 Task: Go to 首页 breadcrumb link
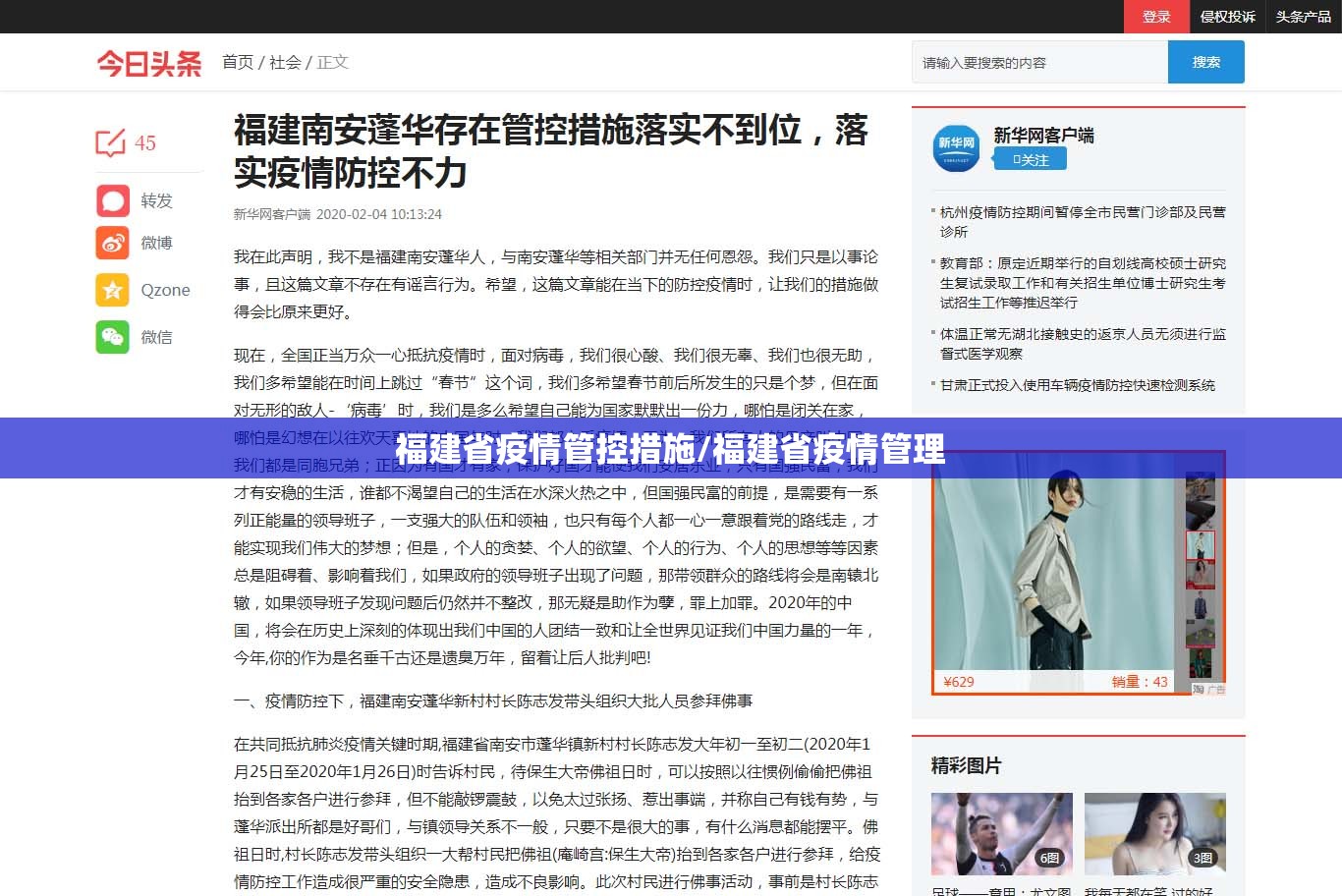coord(238,62)
